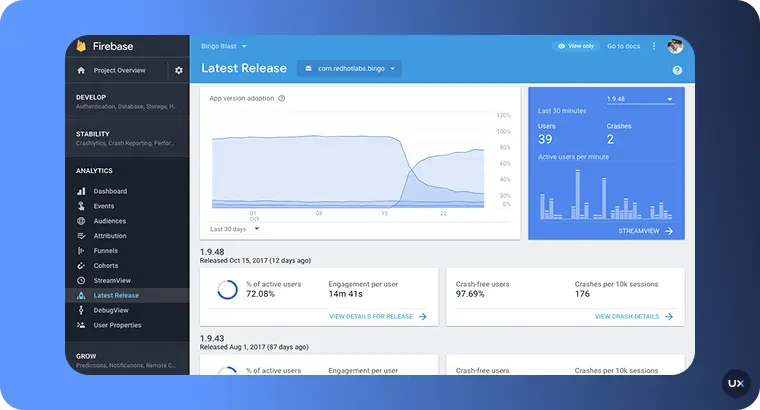
Task: Click the 1.9.43 release heading
Action: [x=212, y=338]
